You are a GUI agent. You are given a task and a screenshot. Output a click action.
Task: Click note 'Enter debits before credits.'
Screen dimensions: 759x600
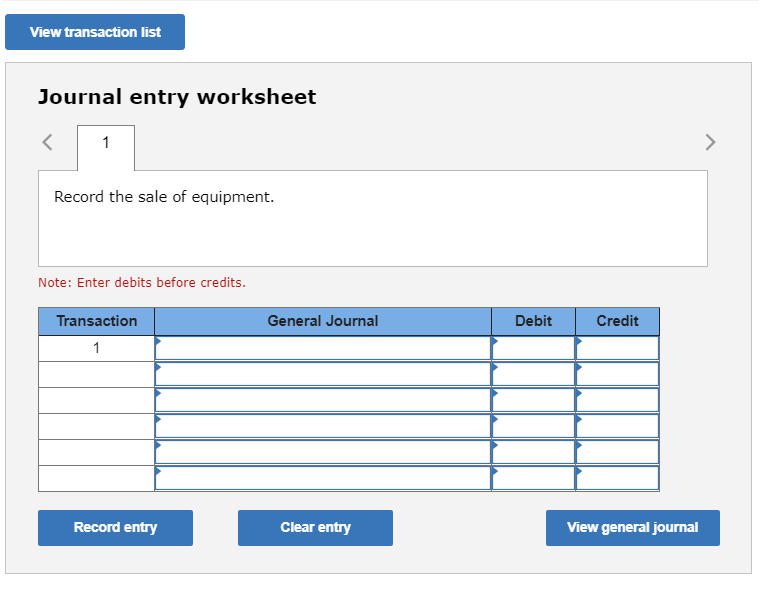click(x=161, y=283)
